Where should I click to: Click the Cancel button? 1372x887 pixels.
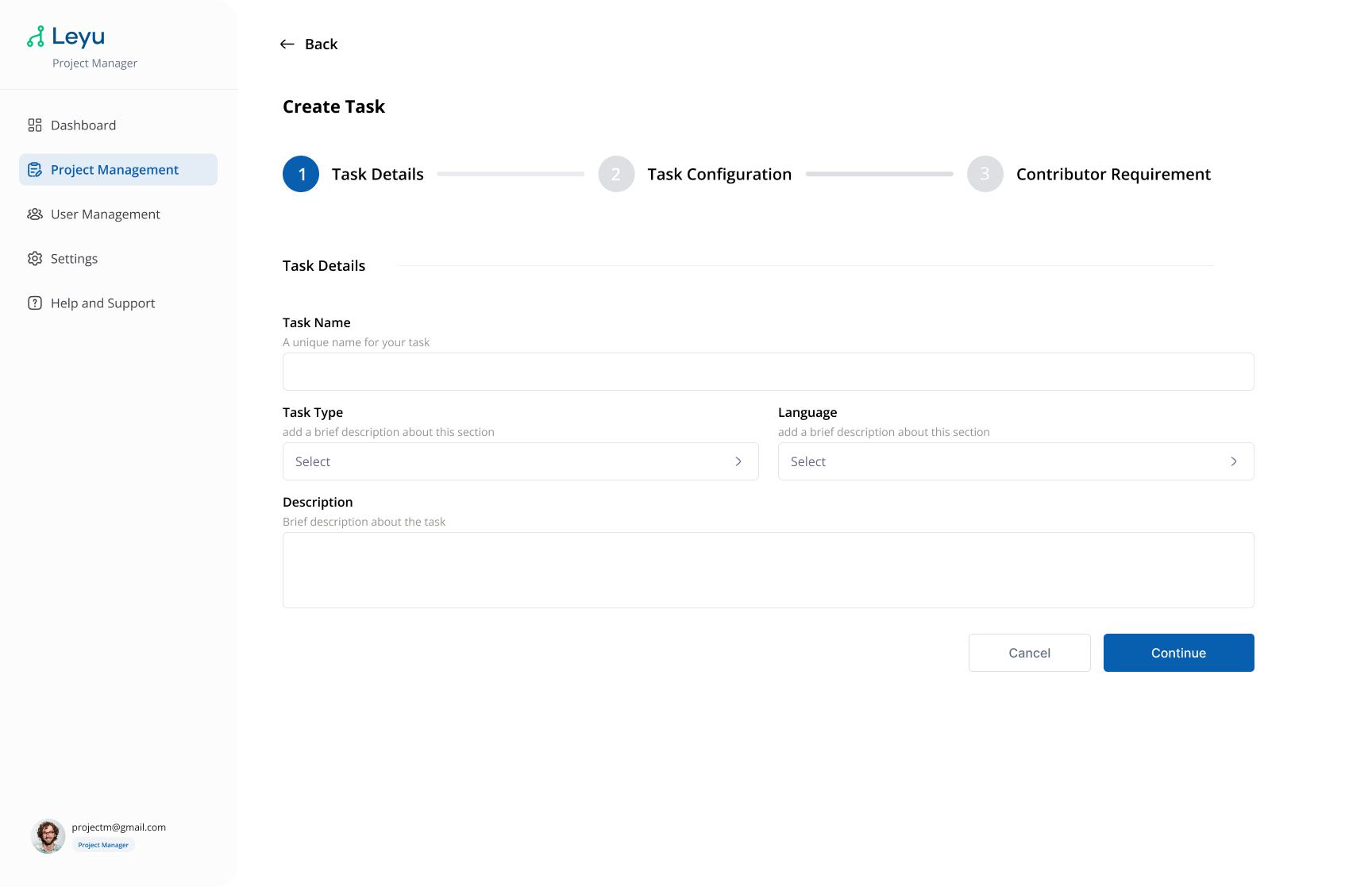[1029, 652]
